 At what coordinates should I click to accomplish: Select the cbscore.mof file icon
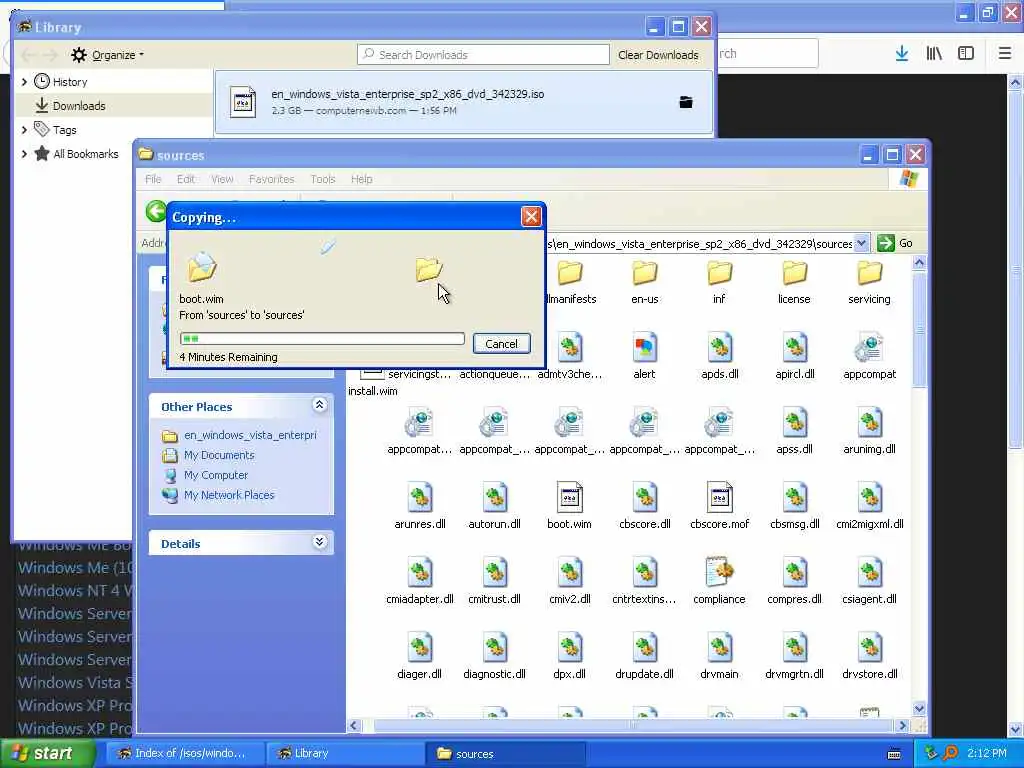click(719, 497)
